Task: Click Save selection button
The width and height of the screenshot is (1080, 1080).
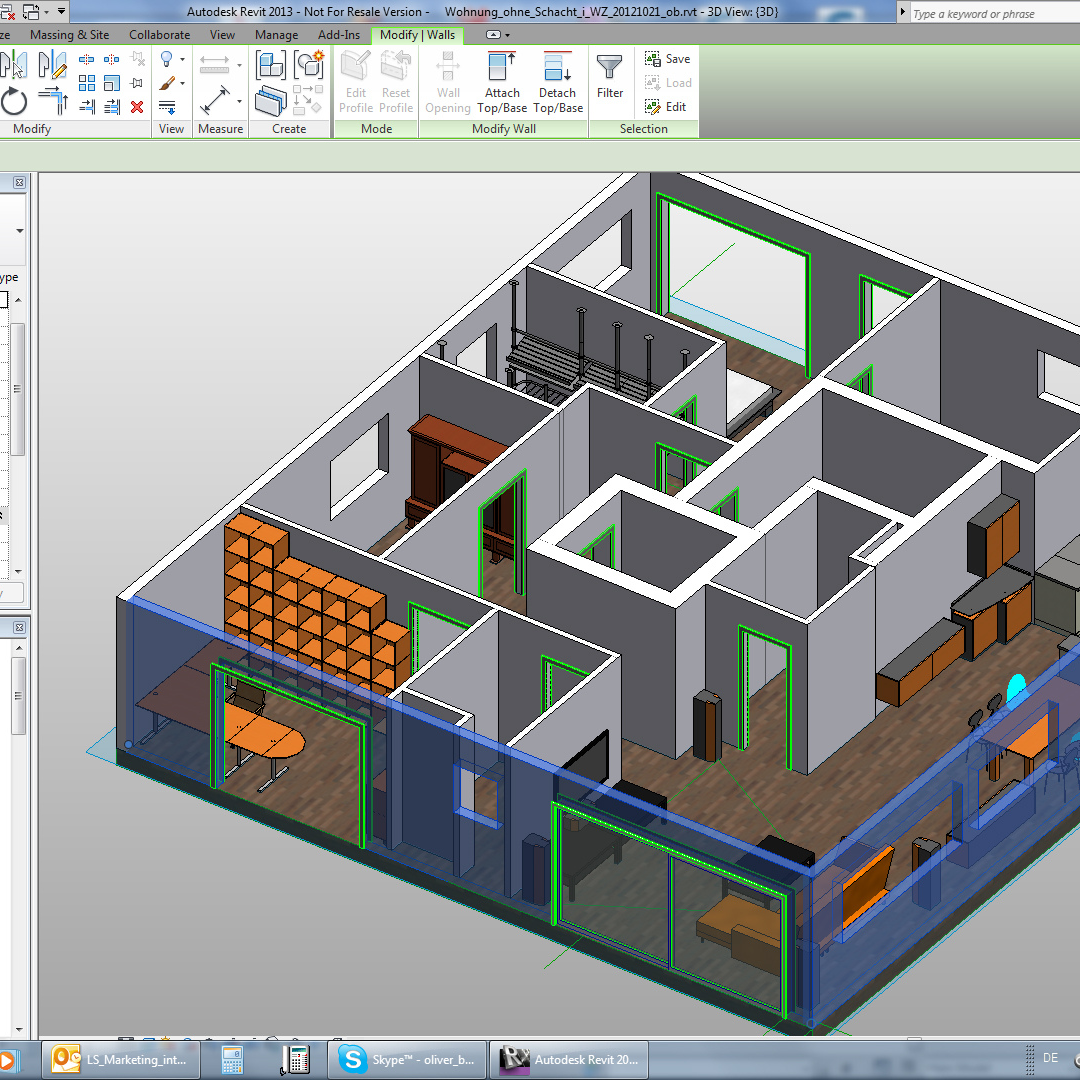Action: pyautogui.click(x=668, y=59)
